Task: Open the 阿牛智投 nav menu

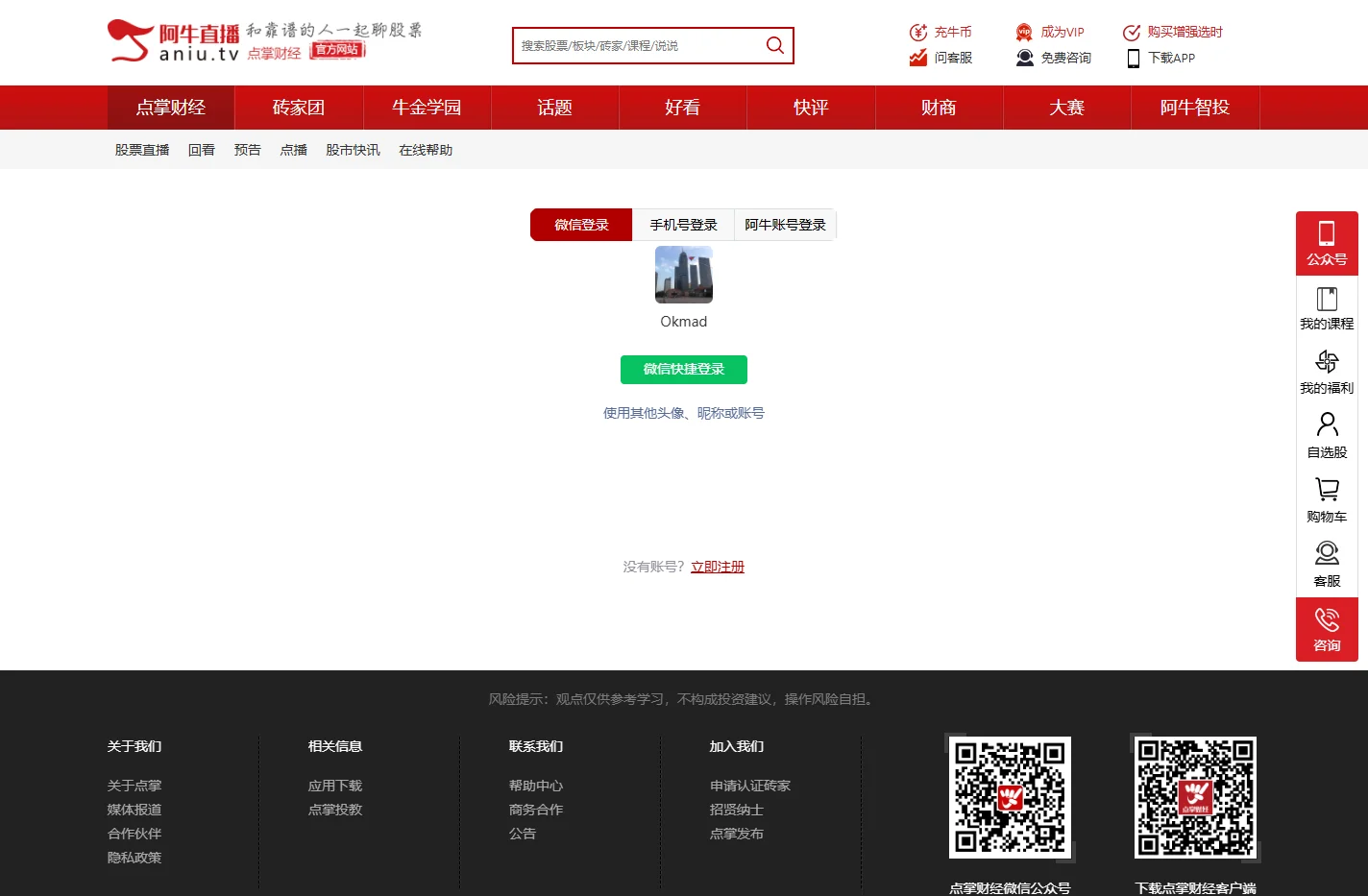Action: point(1195,108)
